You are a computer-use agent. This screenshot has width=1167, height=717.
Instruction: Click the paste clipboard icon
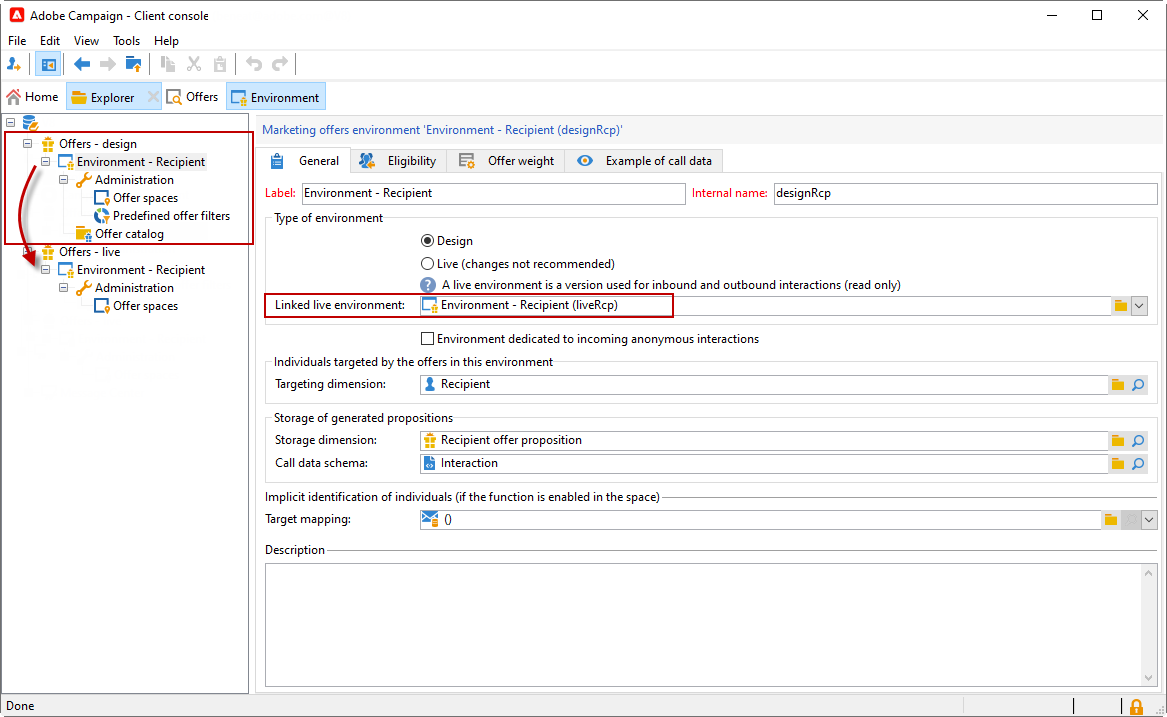tap(220, 64)
